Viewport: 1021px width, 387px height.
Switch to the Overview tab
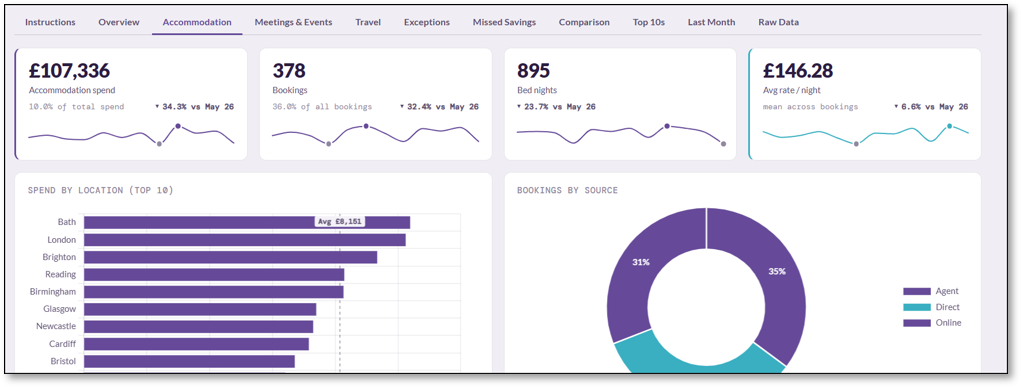(119, 22)
